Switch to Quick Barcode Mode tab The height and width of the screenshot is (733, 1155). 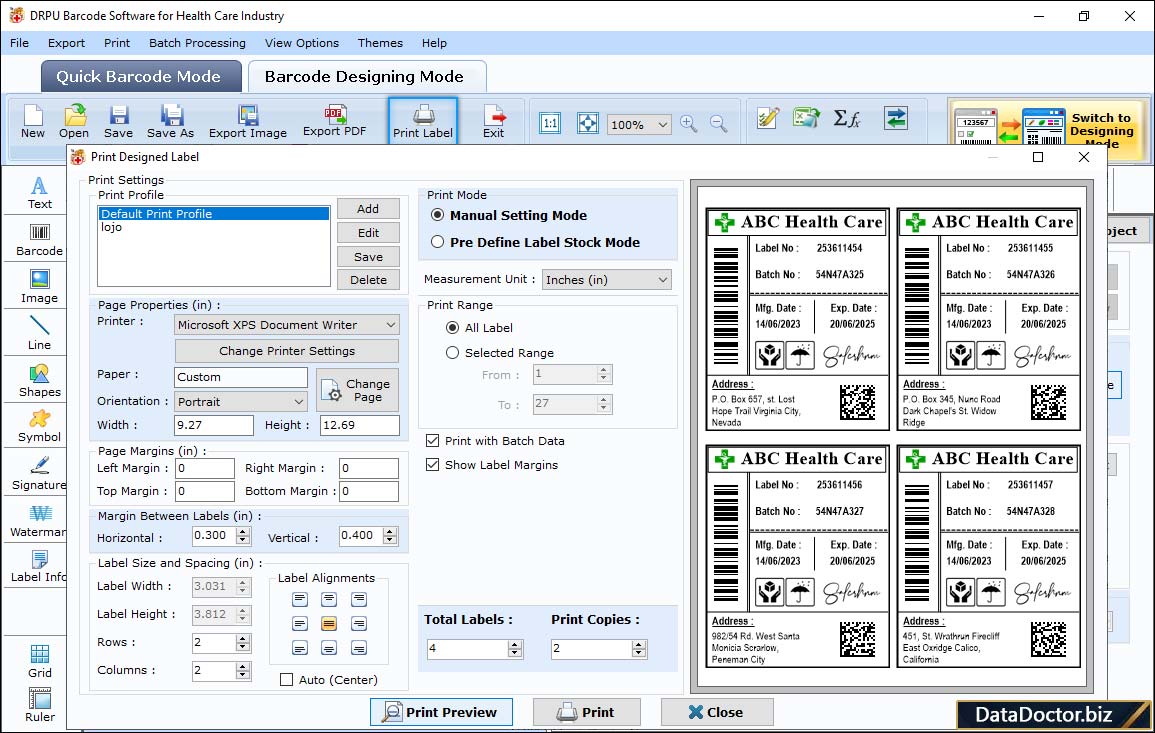click(x=141, y=77)
